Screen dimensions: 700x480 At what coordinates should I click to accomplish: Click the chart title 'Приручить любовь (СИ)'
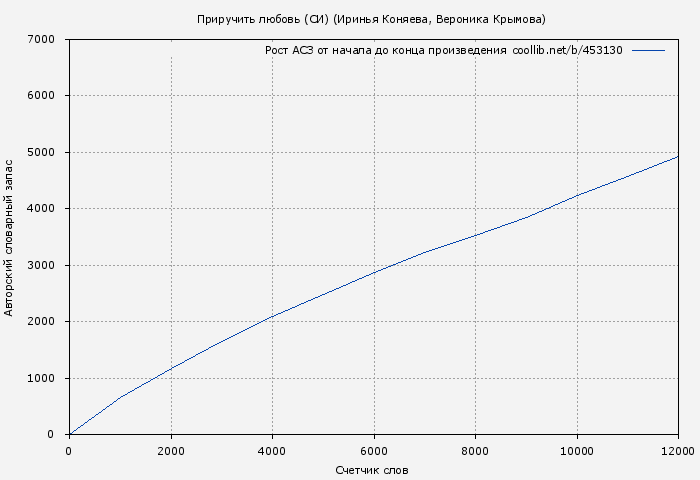371,19
